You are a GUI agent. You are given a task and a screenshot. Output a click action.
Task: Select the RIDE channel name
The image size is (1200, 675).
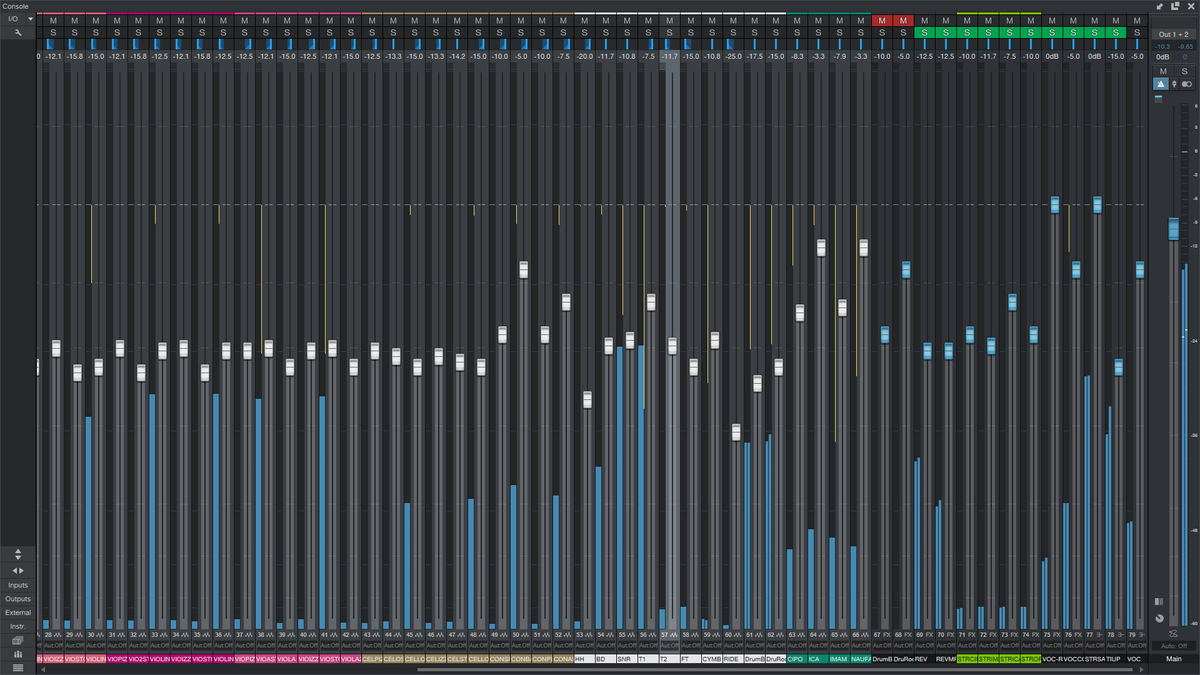[733, 659]
